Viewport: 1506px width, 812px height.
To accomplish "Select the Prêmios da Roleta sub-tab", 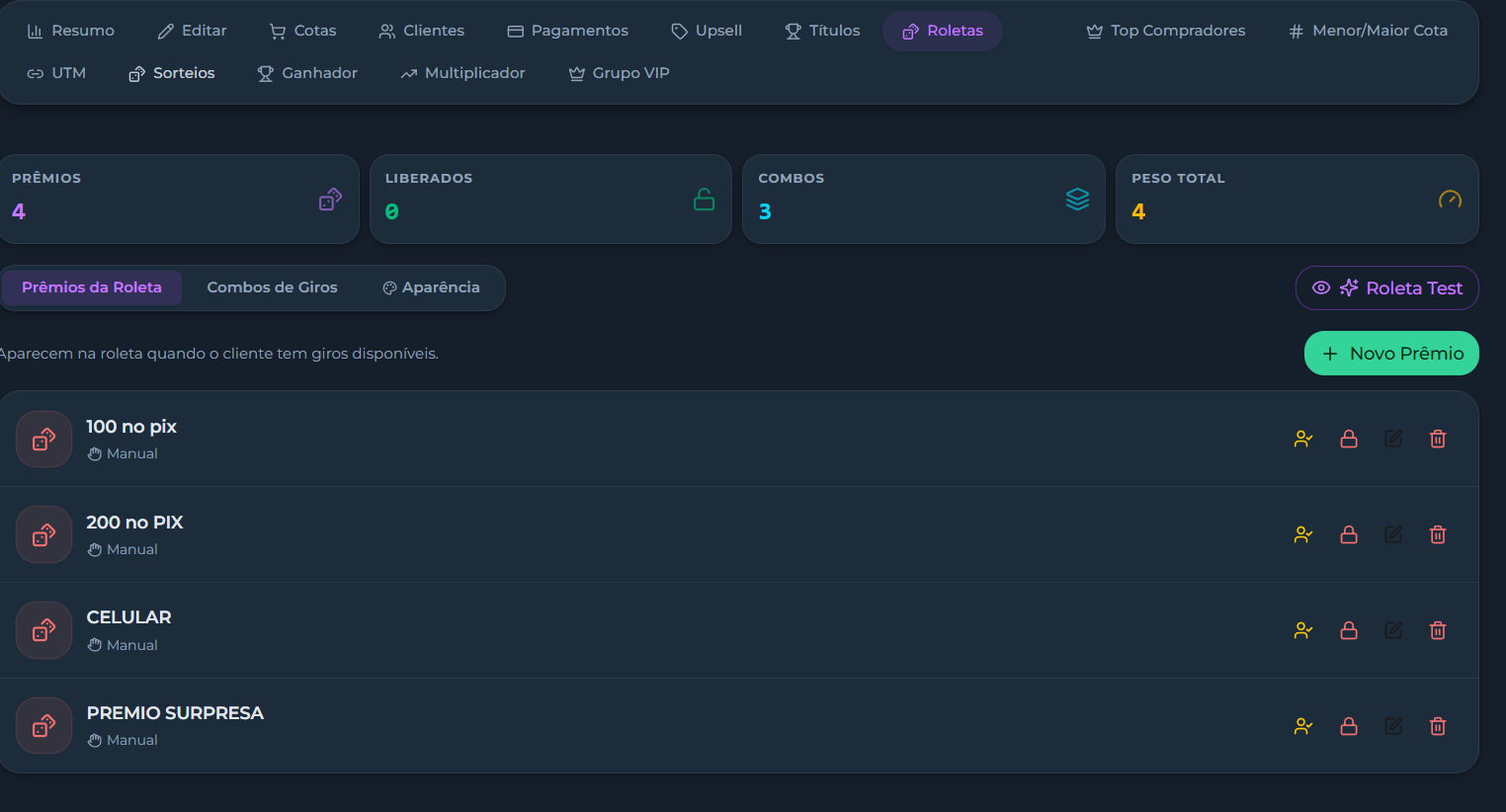I will pyautogui.click(x=91, y=287).
